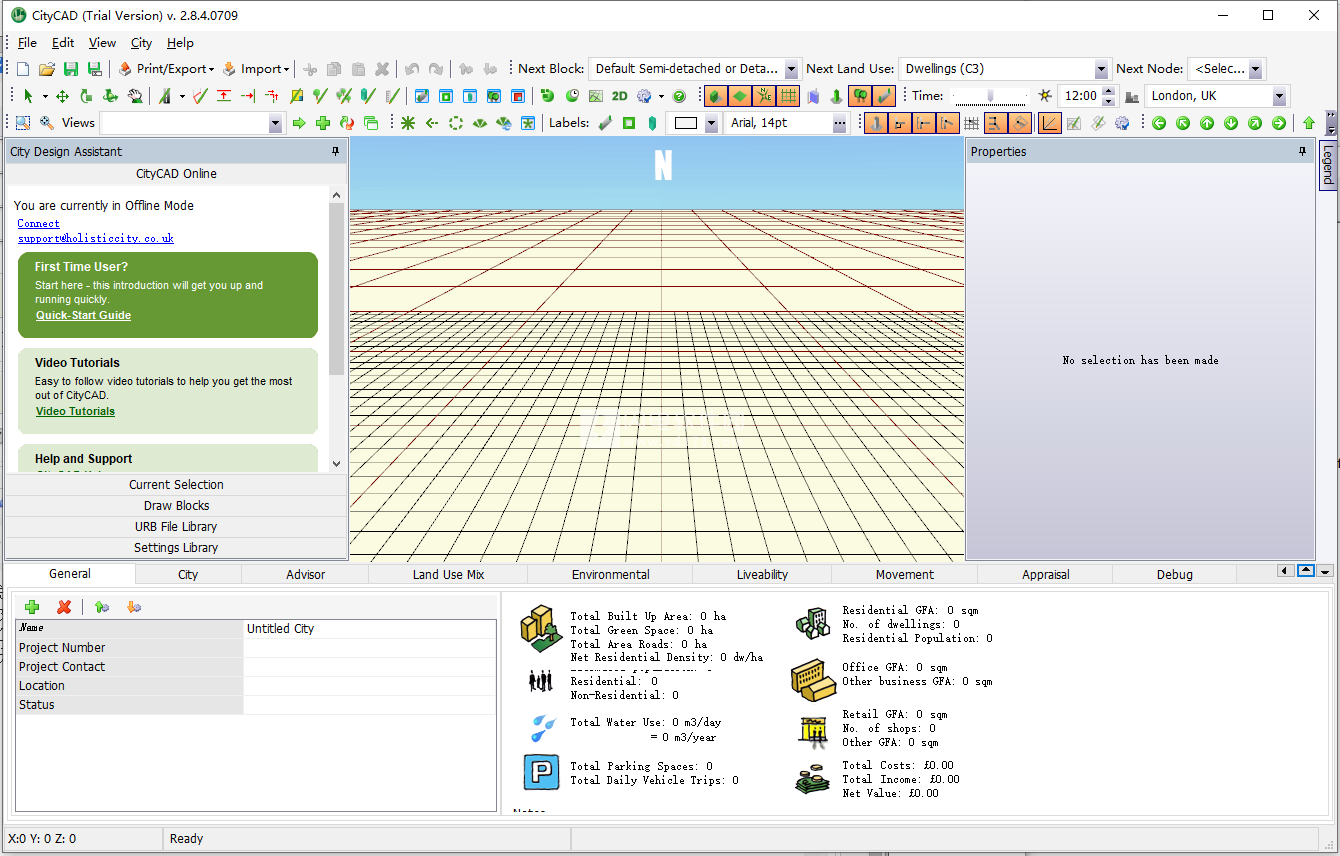
Task: Select the arrow pointer tool
Action: coord(28,96)
